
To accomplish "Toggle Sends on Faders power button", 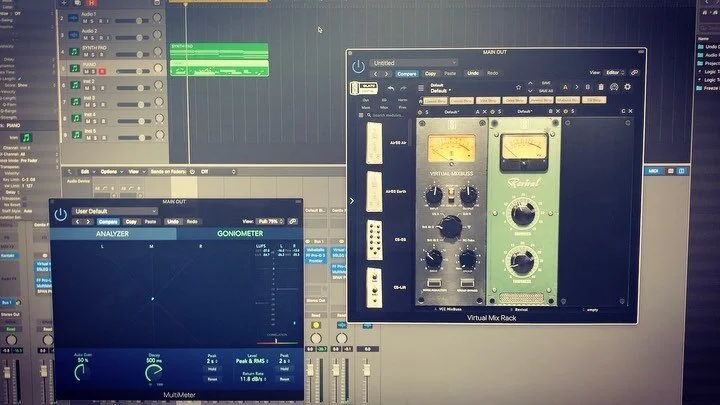I will click(x=192, y=172).
